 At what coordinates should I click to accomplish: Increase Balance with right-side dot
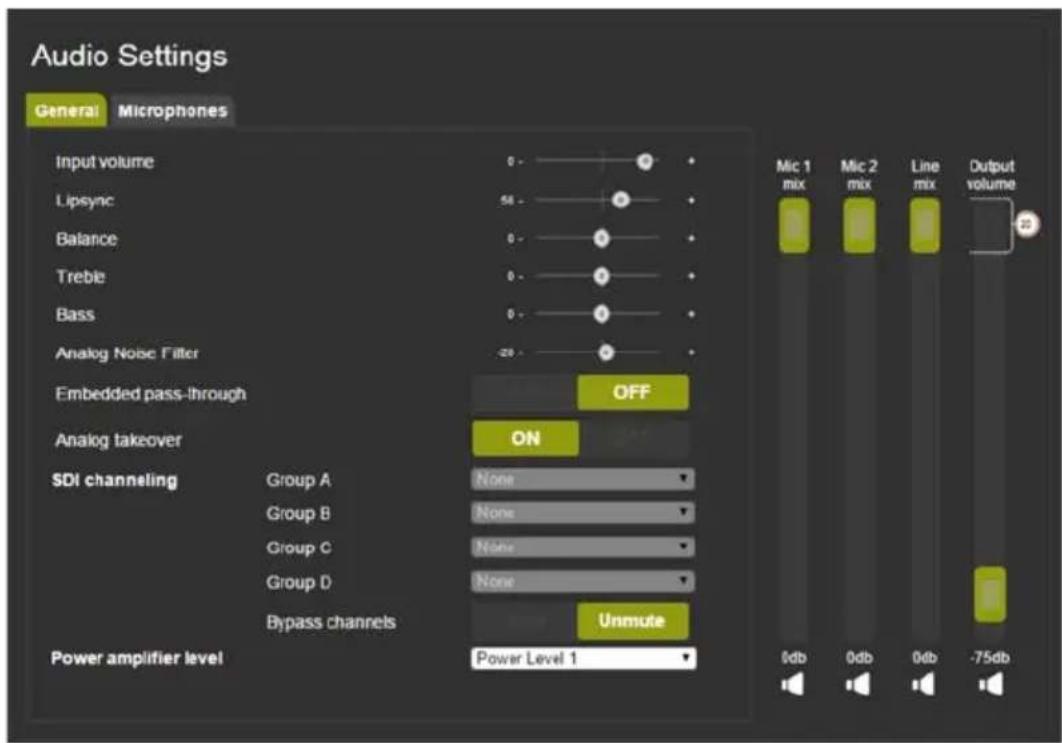(x=692, y=238)
